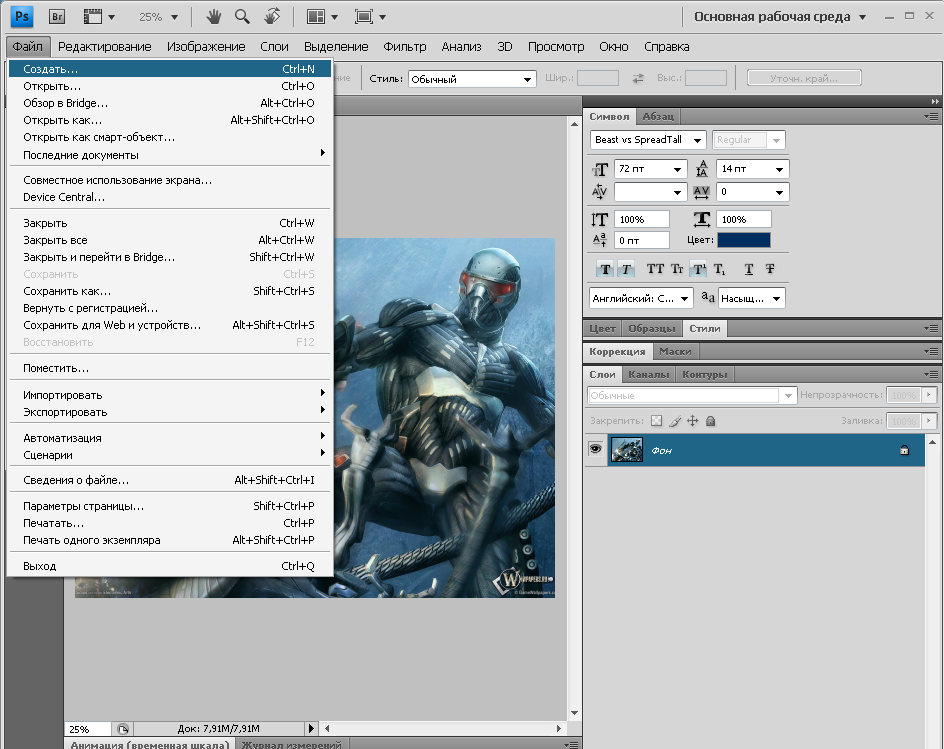Screen dimensions: 944x749
Task: Apply Strikethrough text style icon
Action: 770,269
